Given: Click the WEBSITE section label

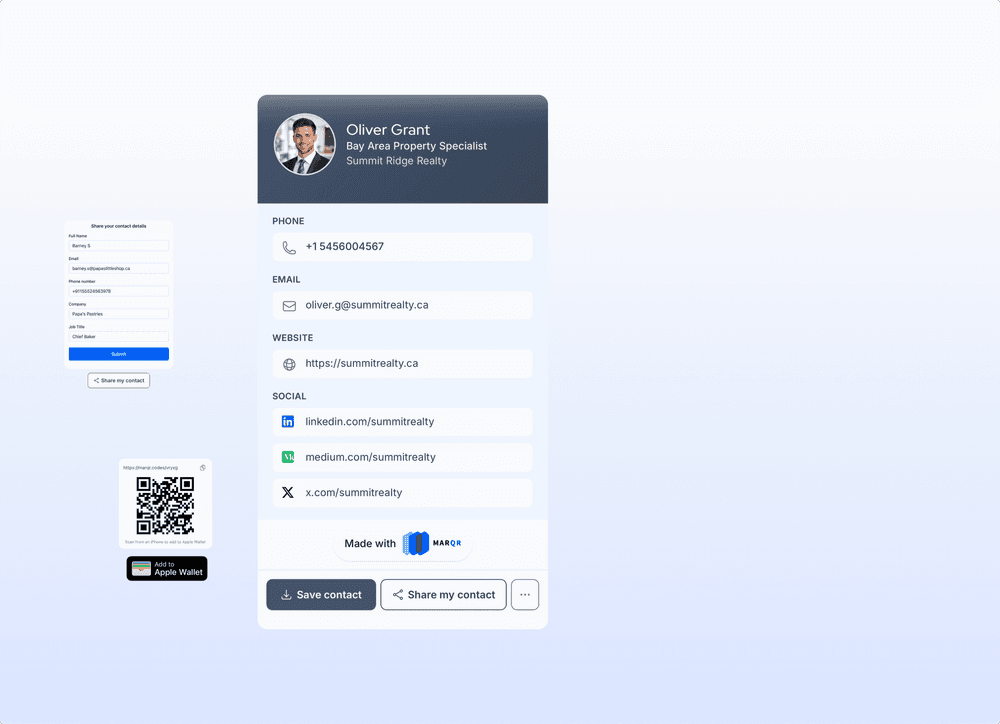Looking at the screenshot, I should tap(293, 337).
